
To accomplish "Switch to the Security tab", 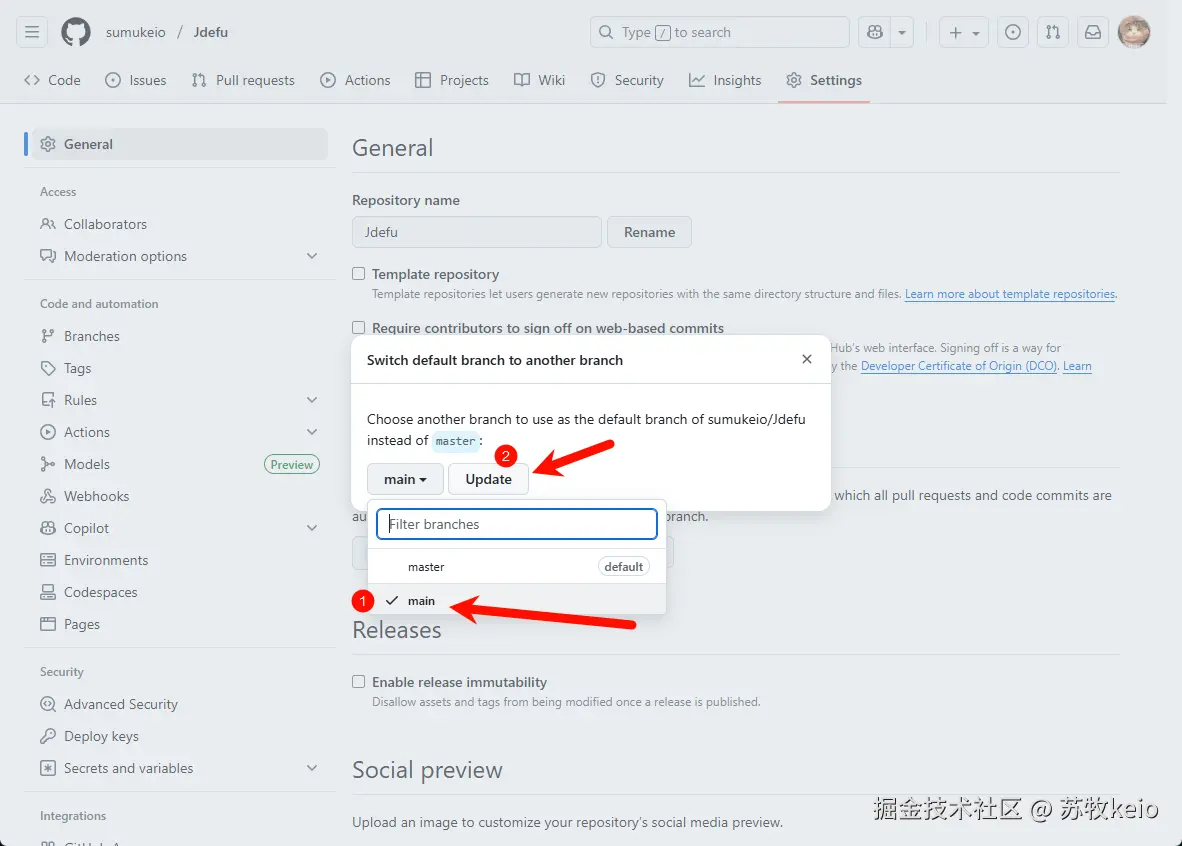I will click(x=627, y=80).
